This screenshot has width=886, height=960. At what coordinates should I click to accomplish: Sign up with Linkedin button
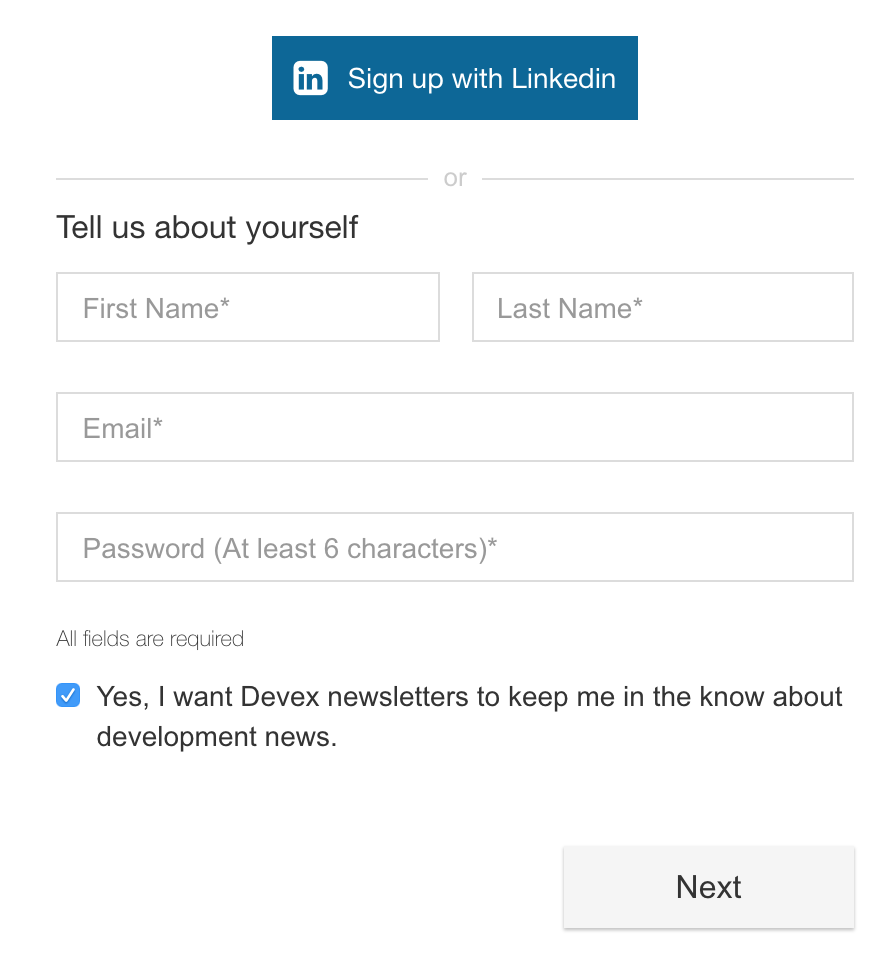point(454,78)
